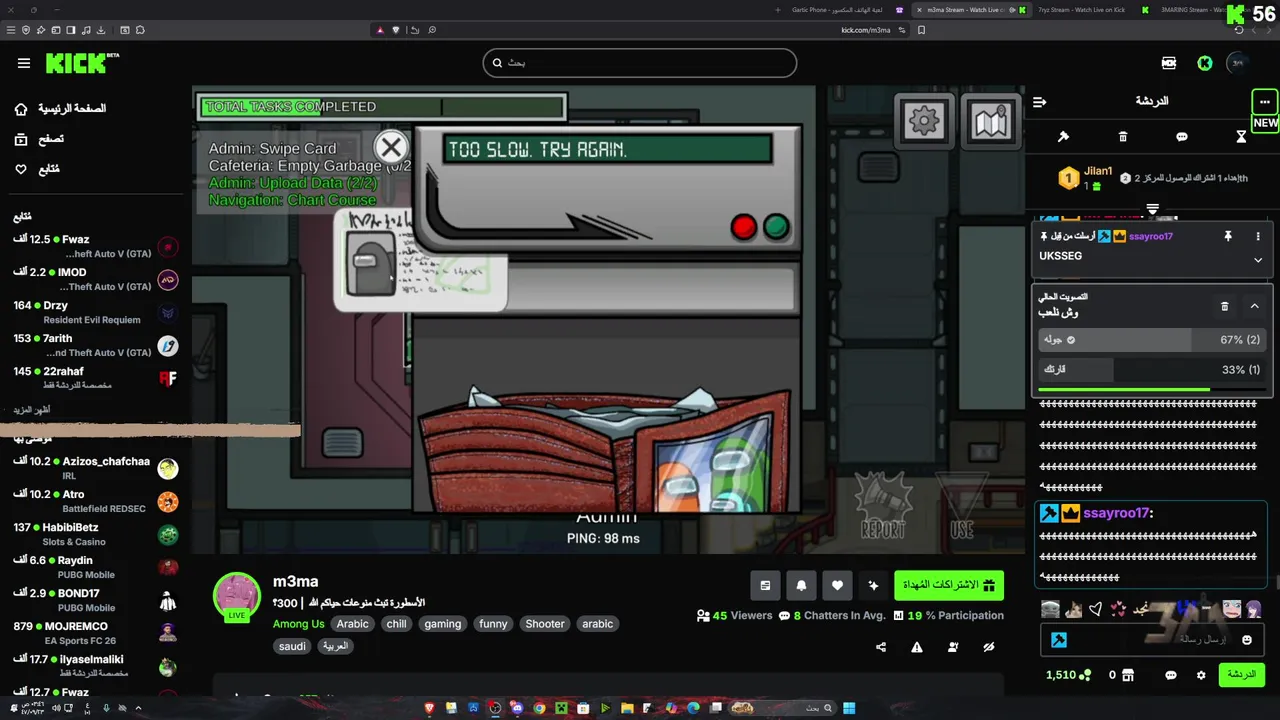
Task: Toggle follow with the heart button
Action: [837, 585]
